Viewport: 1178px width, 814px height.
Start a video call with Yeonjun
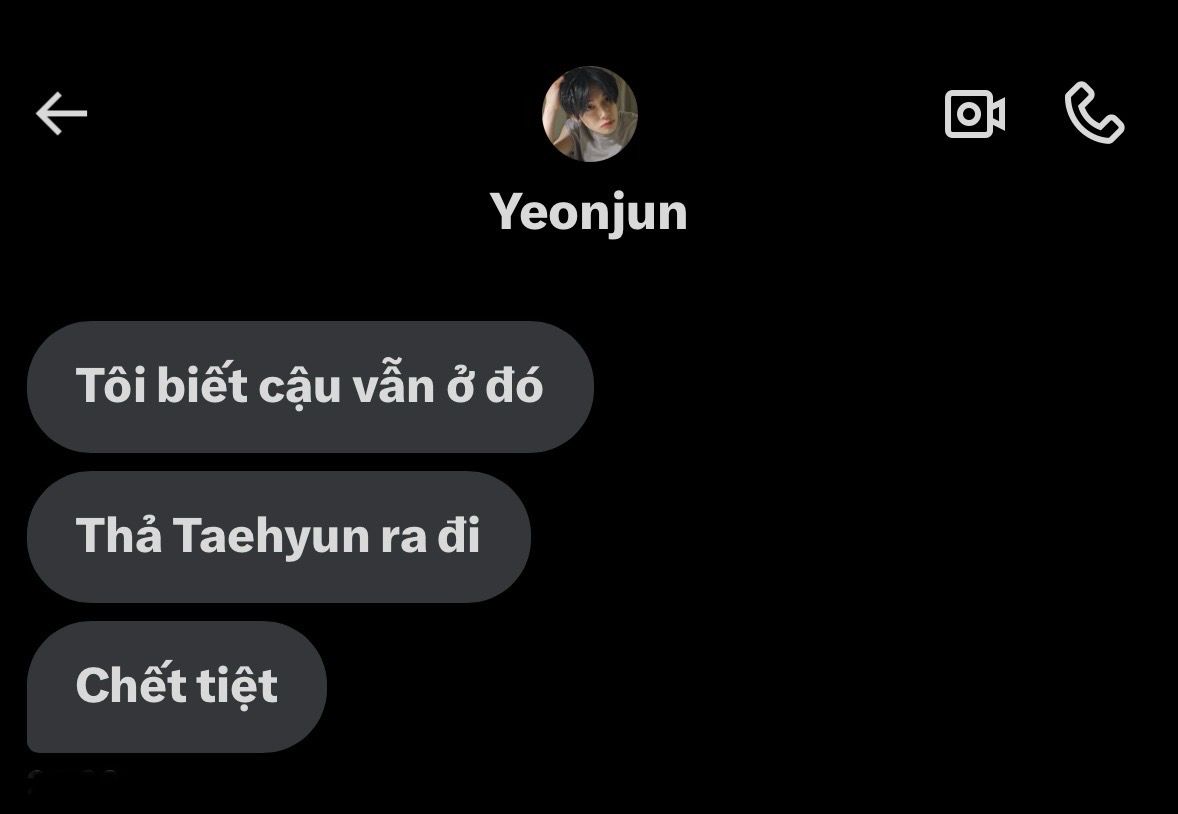(x=974, y=113)
